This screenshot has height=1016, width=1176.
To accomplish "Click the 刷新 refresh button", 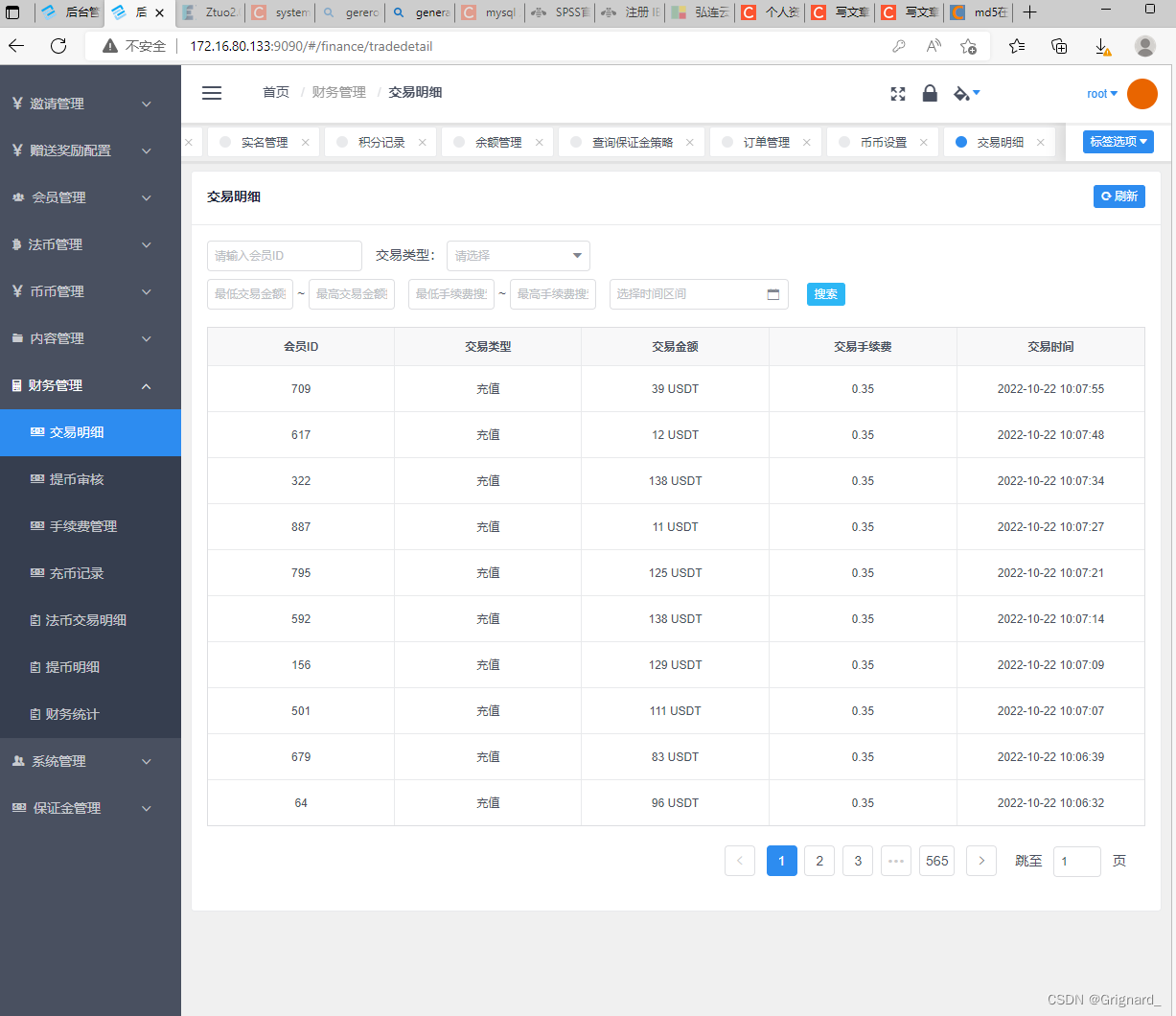I will (1118, 196).
